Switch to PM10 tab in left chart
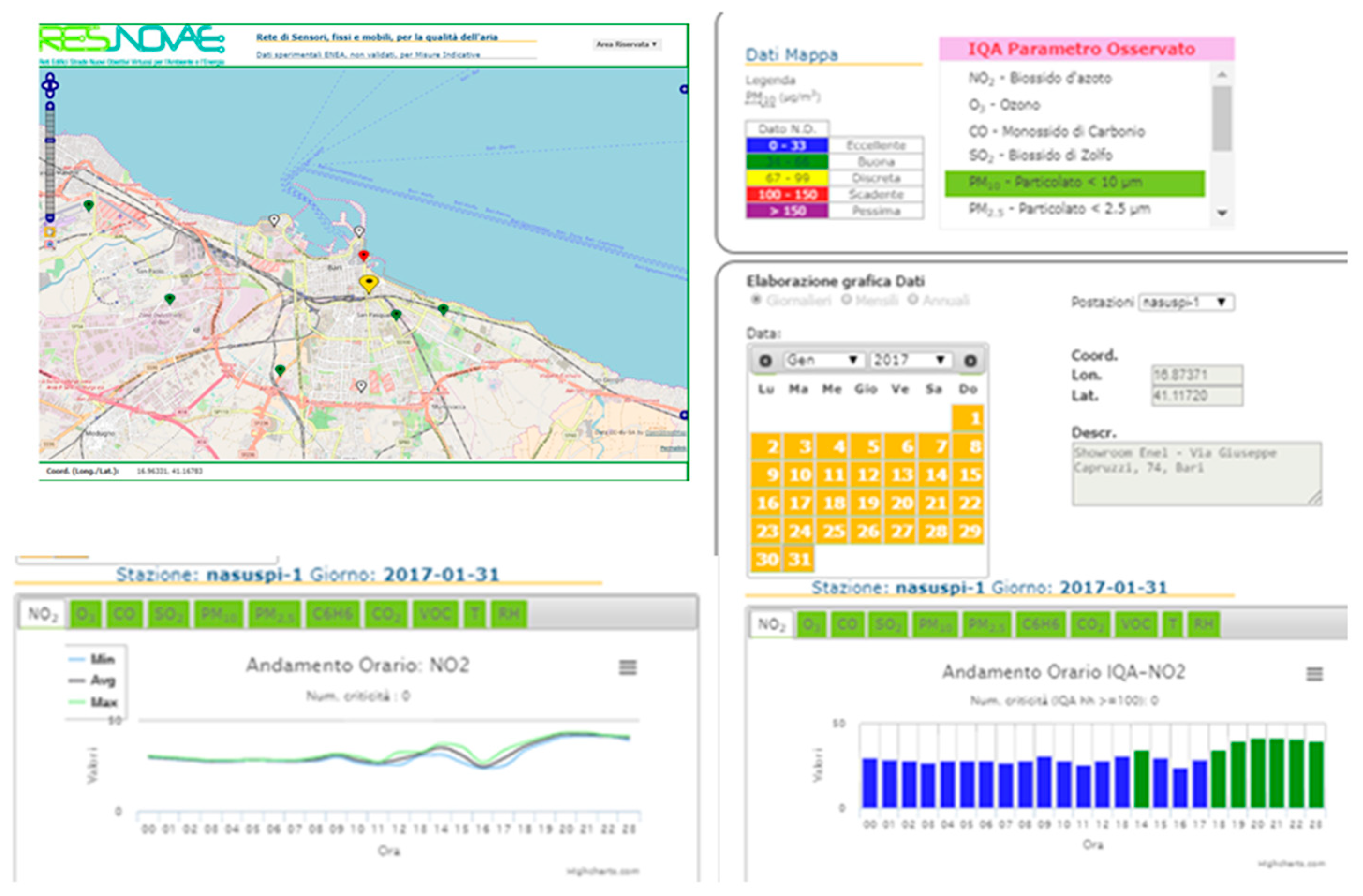1363x896 pixels. click(x=219, y=615)
